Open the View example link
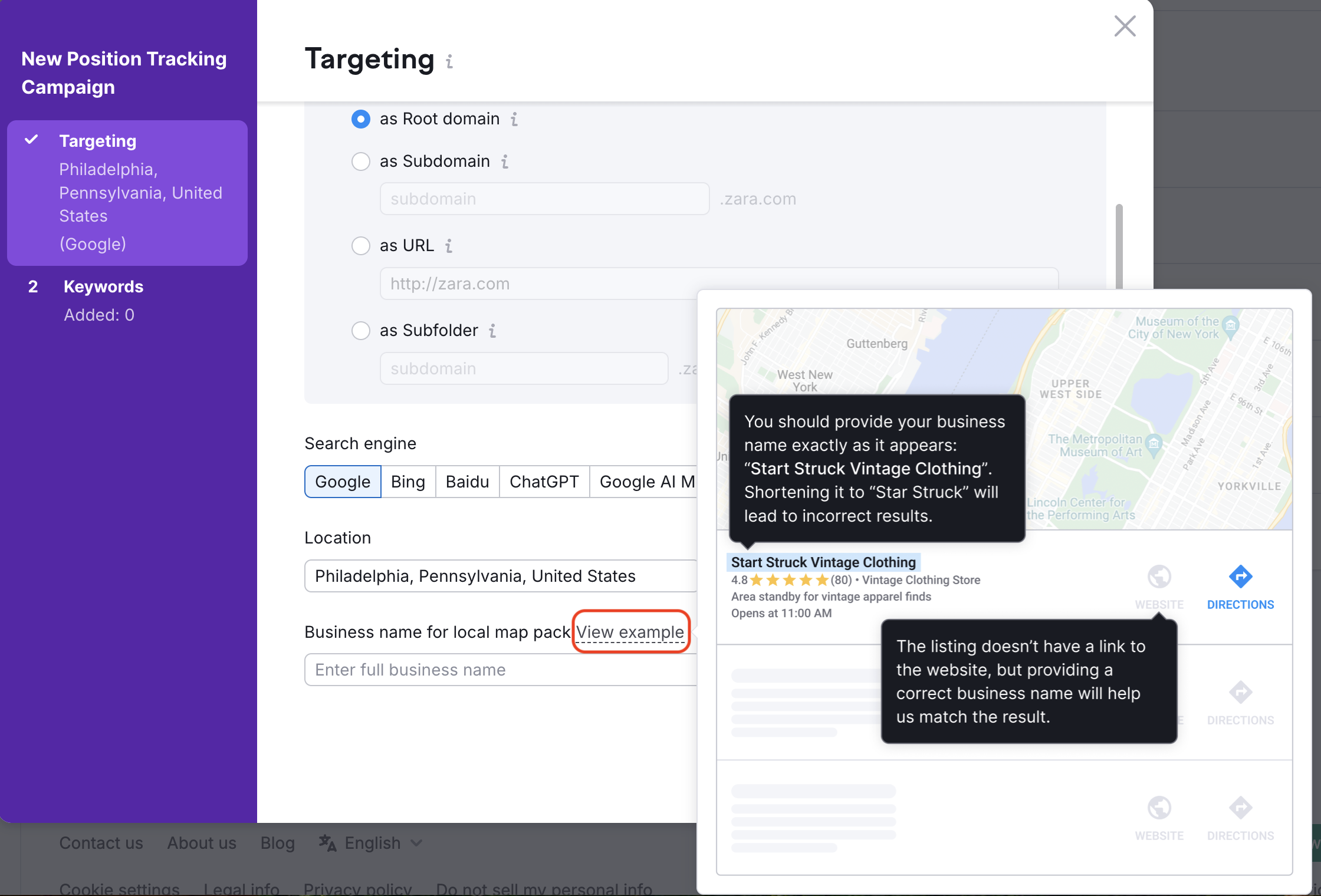This screenshot has height=896, width=1321. point(630,631)
